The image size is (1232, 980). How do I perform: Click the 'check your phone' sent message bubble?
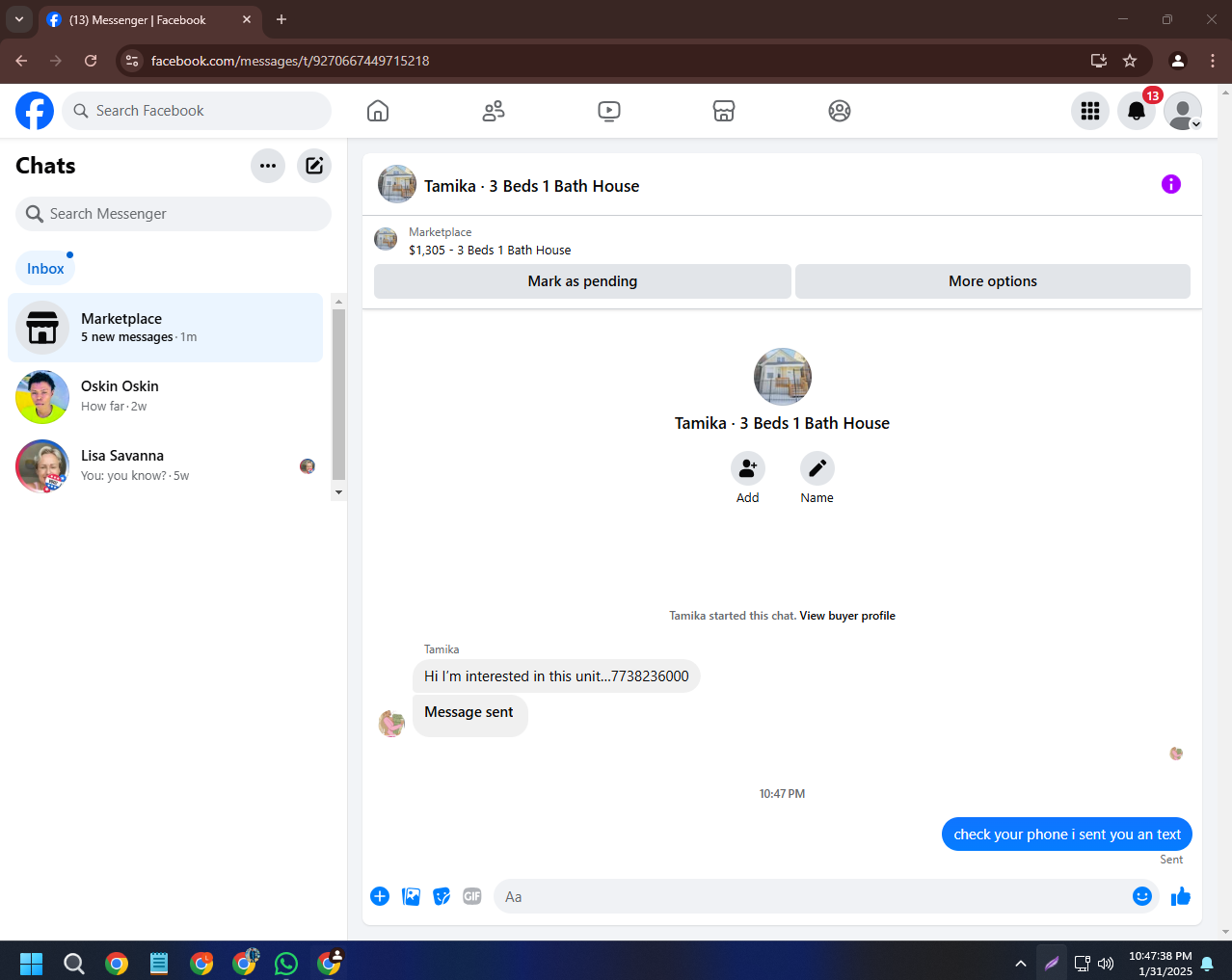point(1067,834)
